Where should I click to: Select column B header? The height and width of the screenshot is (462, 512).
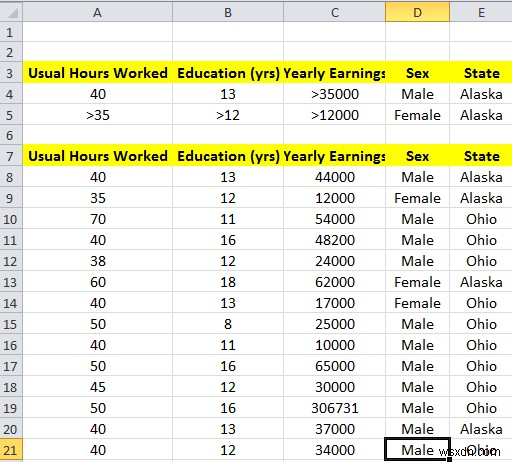coord(228,12)
